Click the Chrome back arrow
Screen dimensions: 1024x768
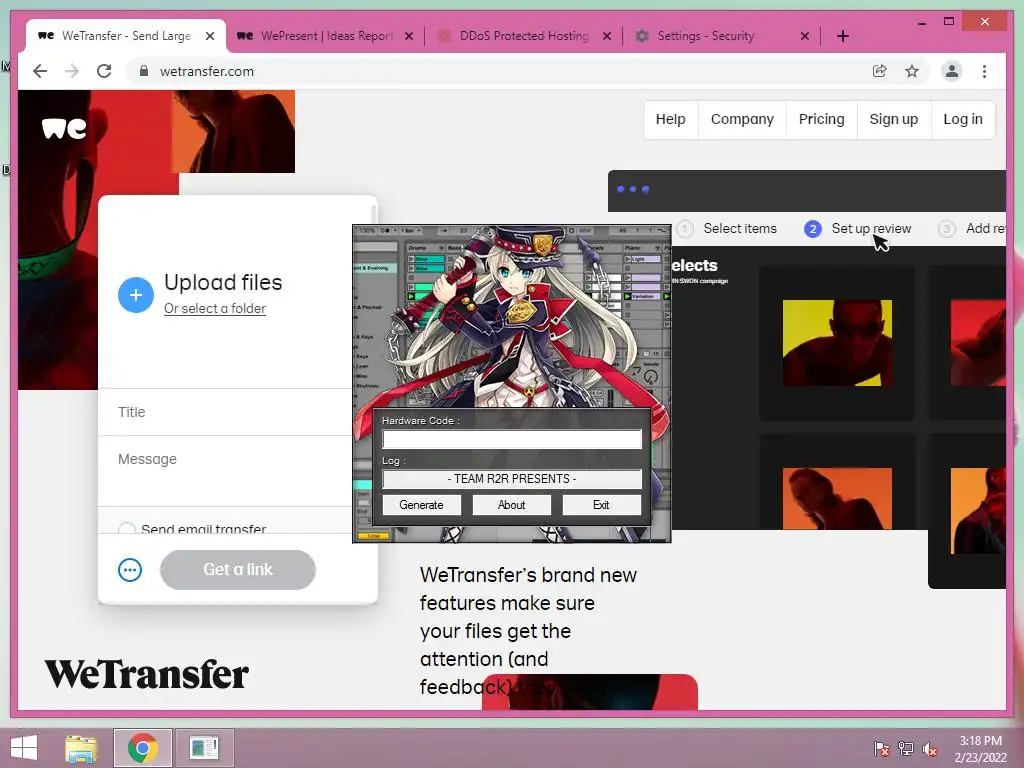pos(40,71)
